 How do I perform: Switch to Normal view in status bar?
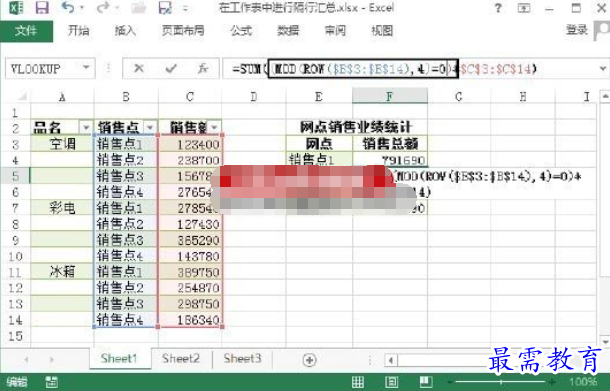point(358,382)
